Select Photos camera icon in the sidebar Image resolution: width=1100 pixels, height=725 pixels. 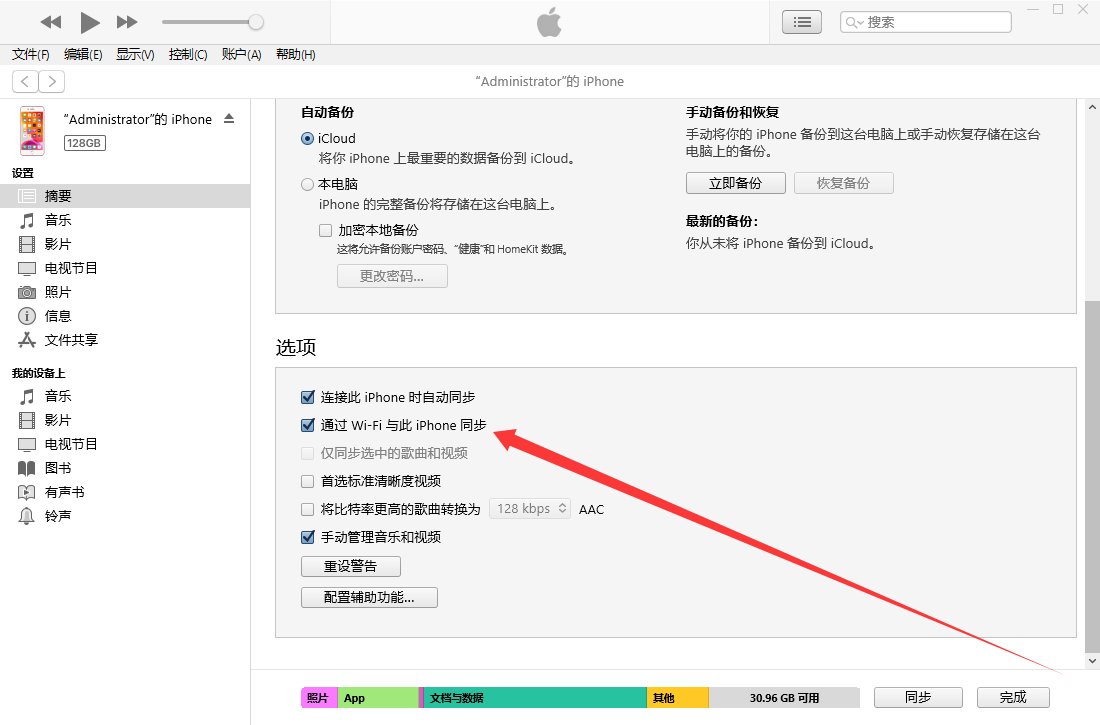click(x=27, y=292)
